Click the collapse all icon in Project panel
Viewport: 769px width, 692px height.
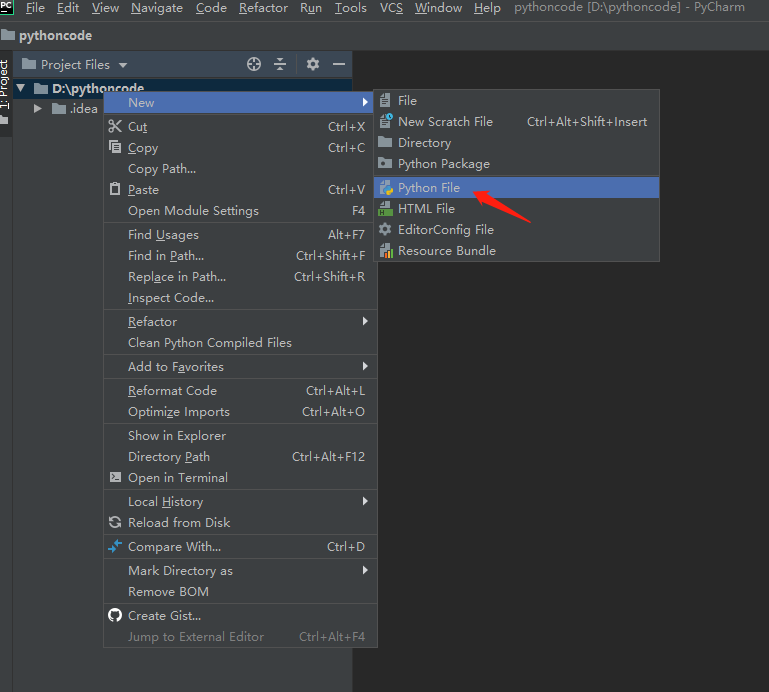[x=280, y=64]
